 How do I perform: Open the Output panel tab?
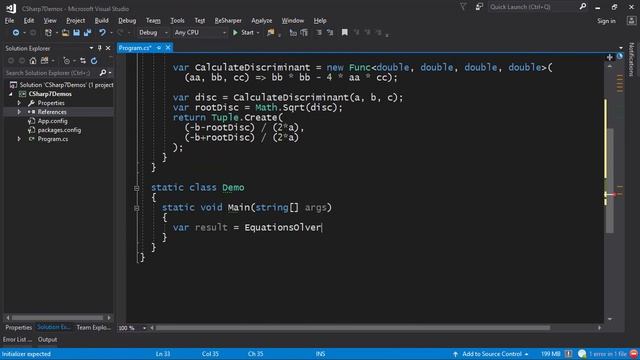pyautogui.click(x=47, y=340)
